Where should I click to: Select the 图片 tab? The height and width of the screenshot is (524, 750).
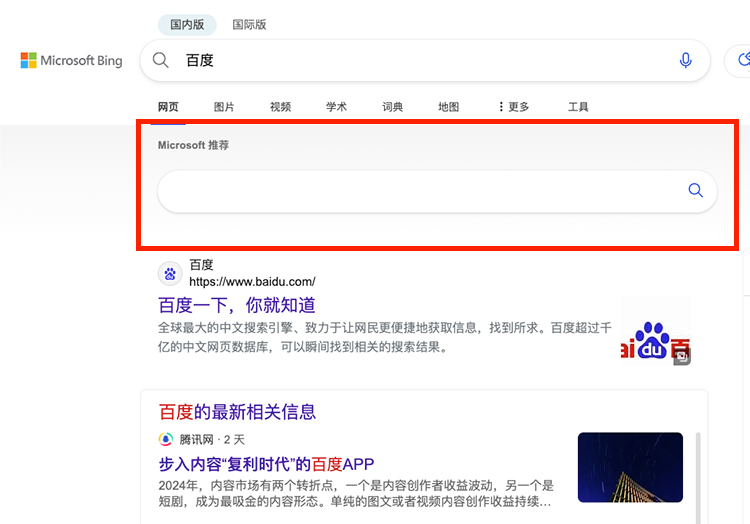point(224,107)
